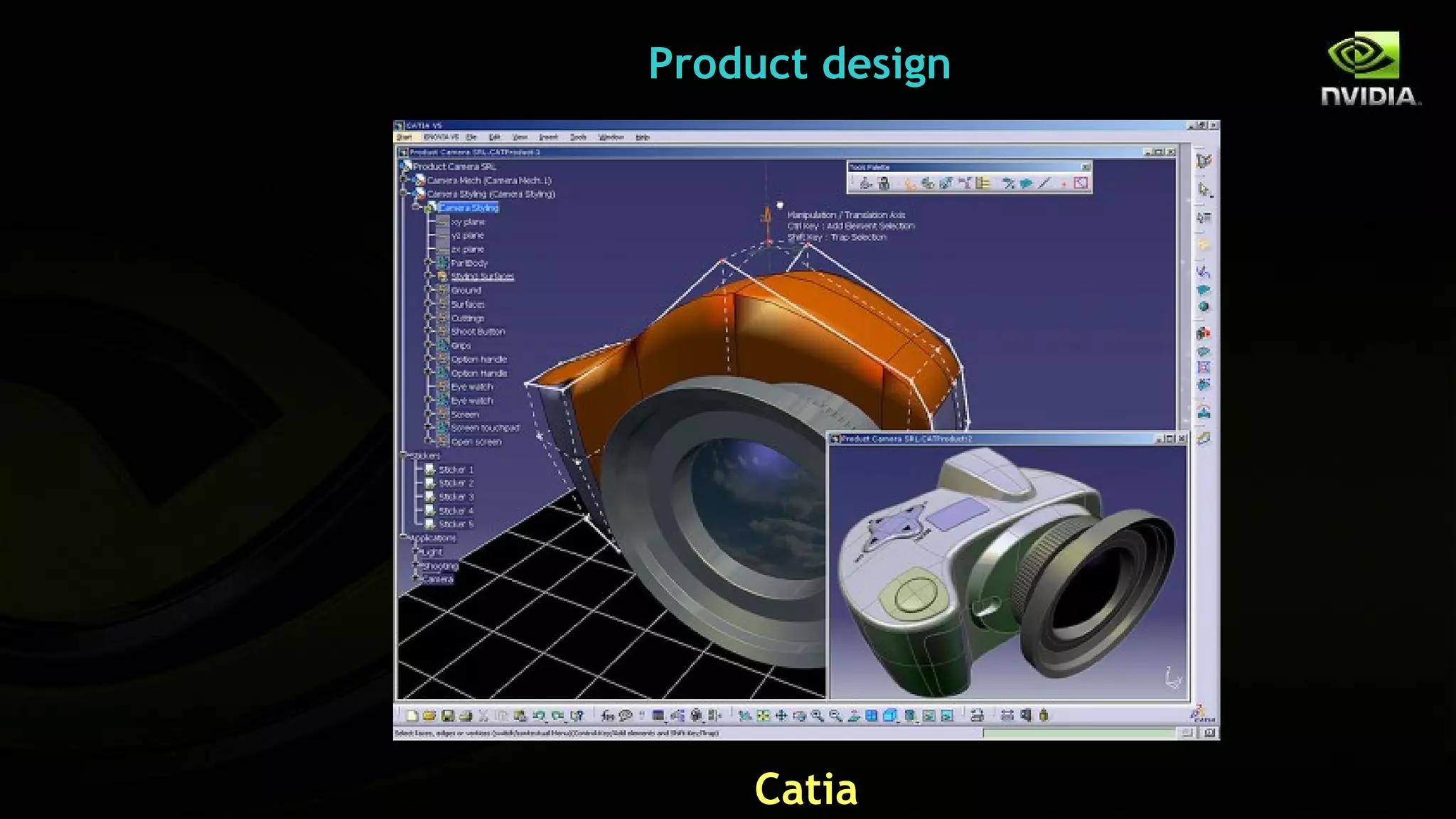The image size is (1456, 819).
Task: Select Sticker 1 in the tree
Action: click(456, 469)
